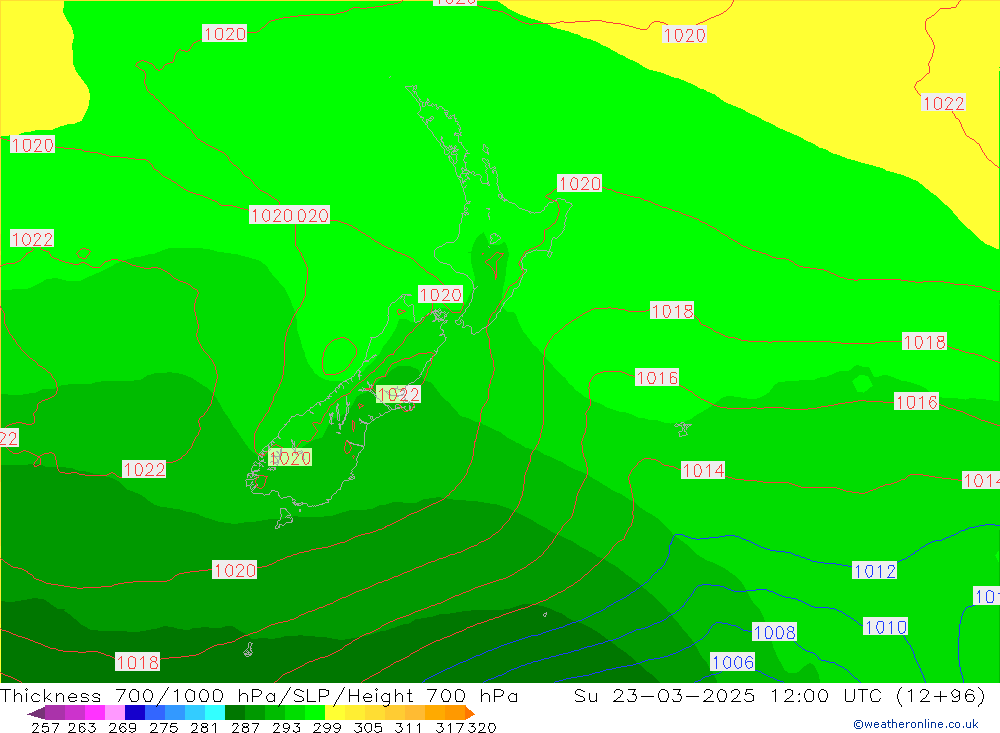
Task: Pick the light pink legend swatch above 269
Action: pos(113,713)
